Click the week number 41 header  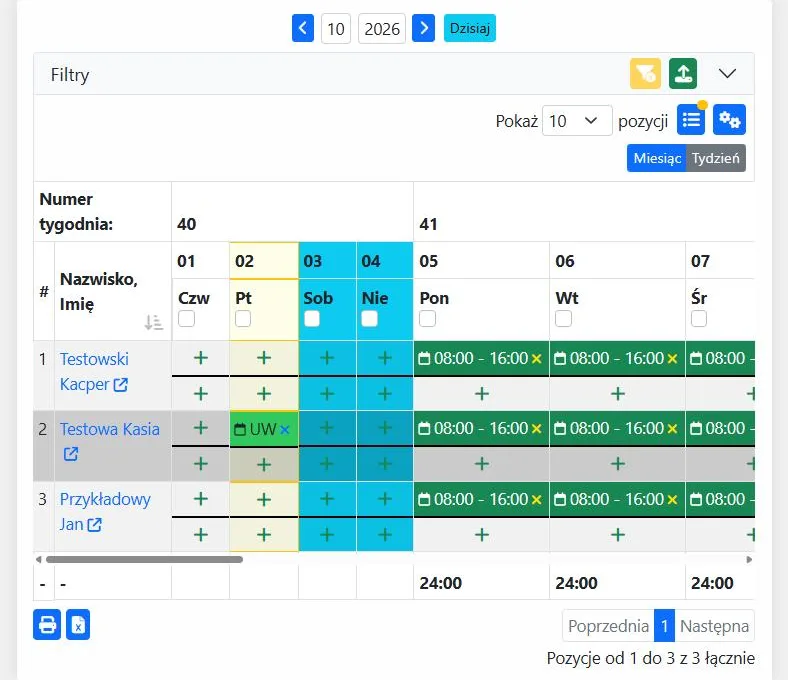click(x=429, y=224)
